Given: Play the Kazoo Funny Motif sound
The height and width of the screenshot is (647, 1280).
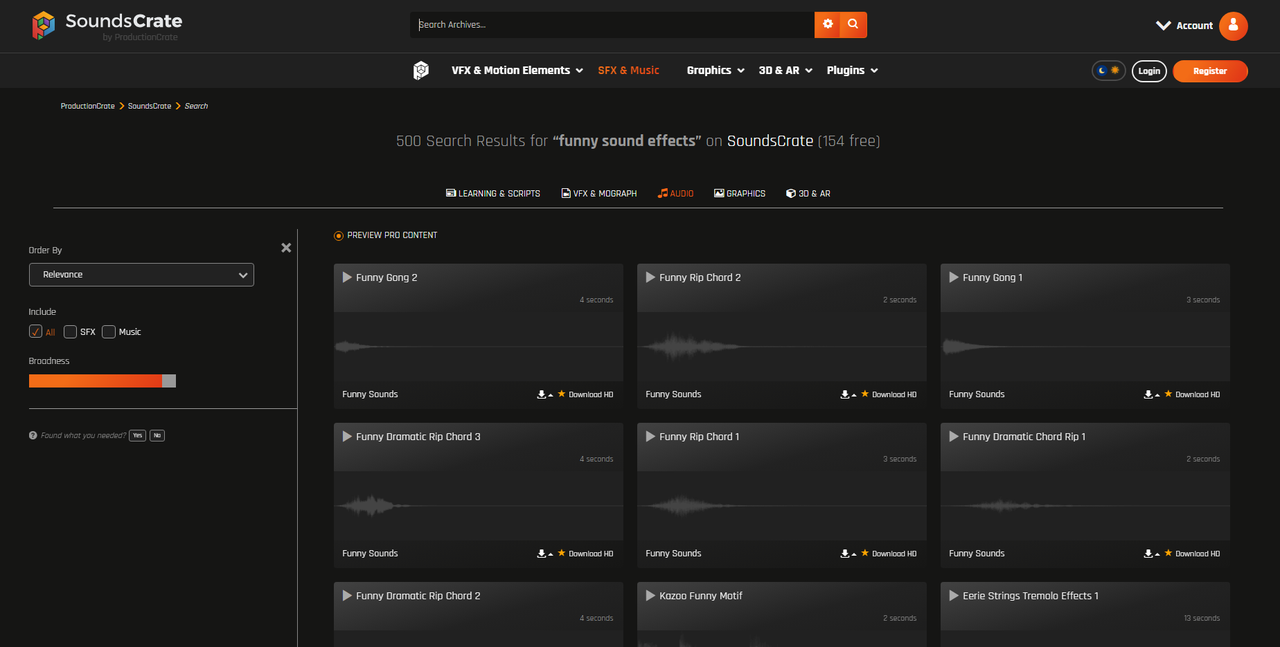Looking at the screenshot, I should pos(650,595).
